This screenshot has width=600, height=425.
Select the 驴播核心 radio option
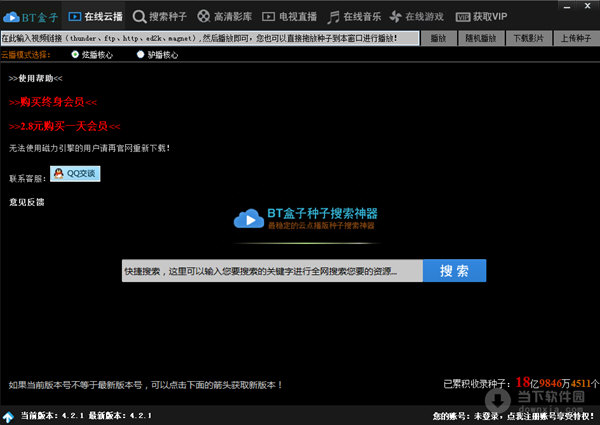140,55
